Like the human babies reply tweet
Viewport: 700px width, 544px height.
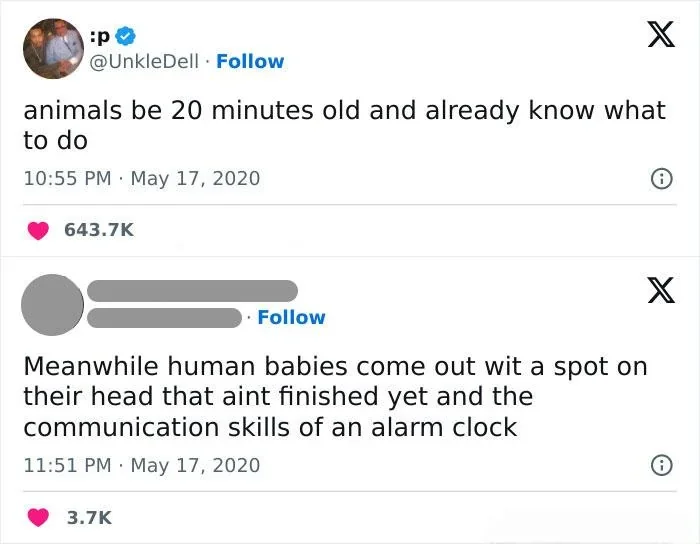click(37, 517)
